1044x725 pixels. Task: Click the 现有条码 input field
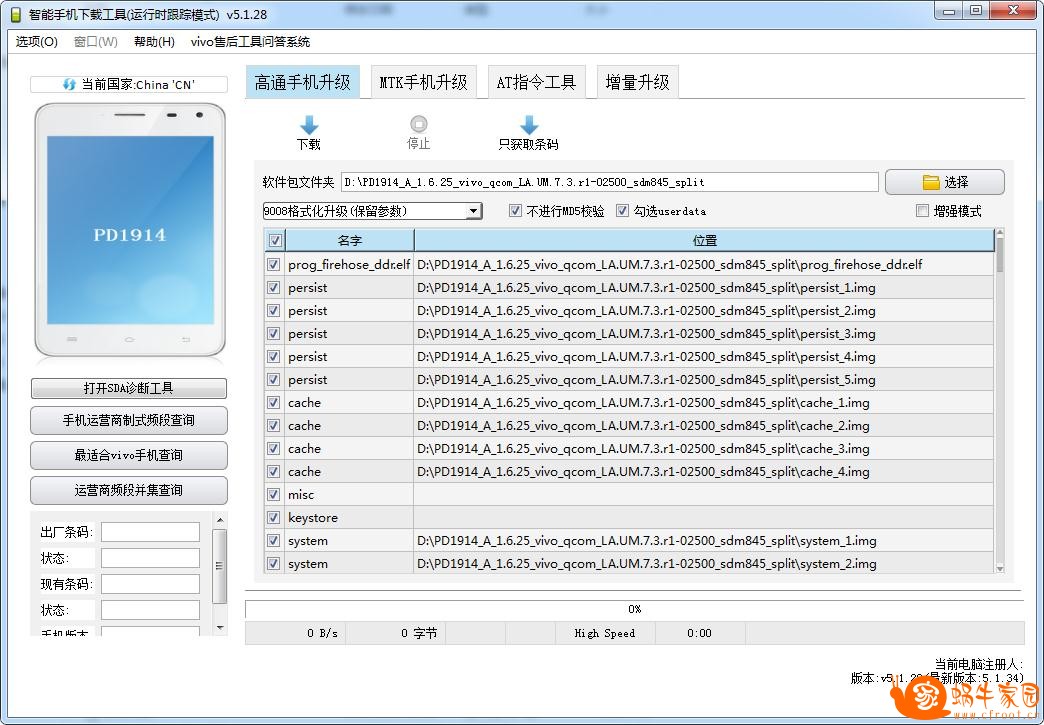click(x=150, y=584)
